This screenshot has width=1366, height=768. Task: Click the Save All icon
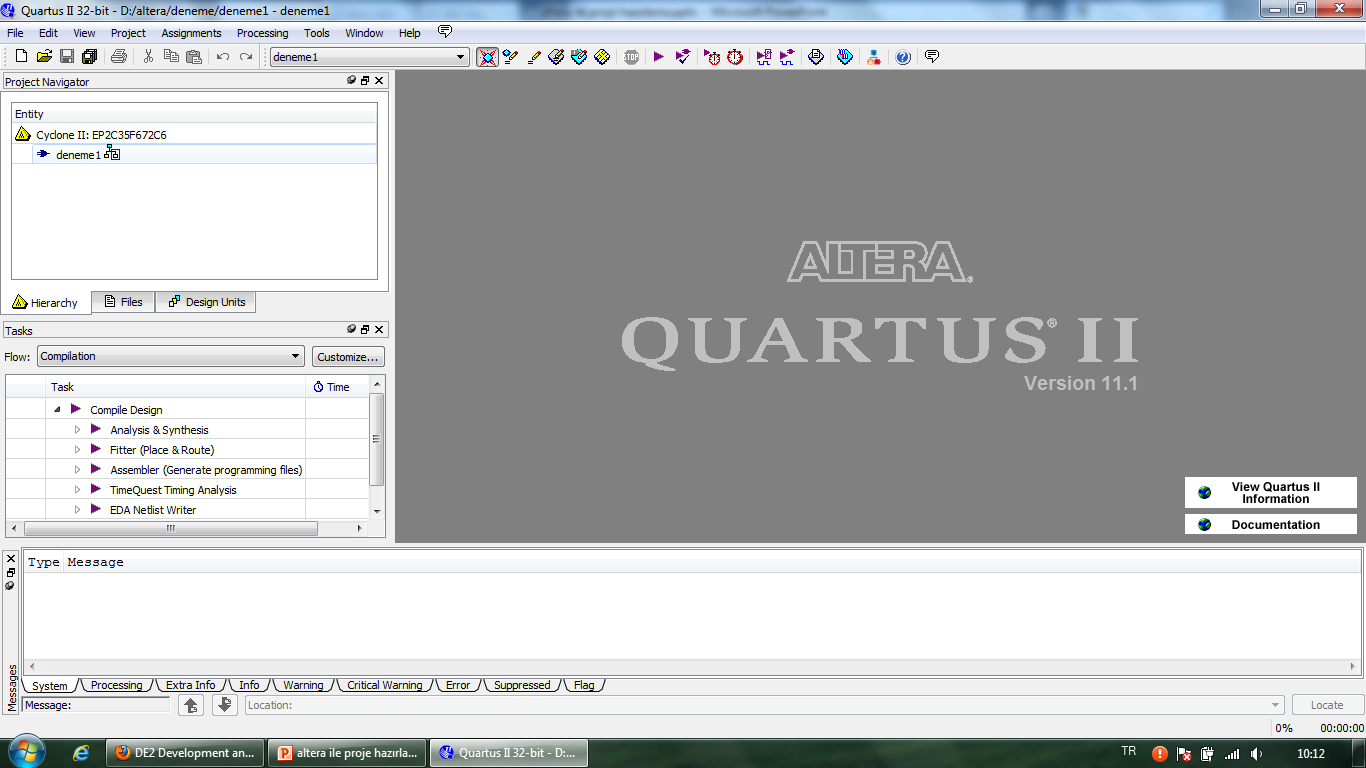tap(89, 57)
